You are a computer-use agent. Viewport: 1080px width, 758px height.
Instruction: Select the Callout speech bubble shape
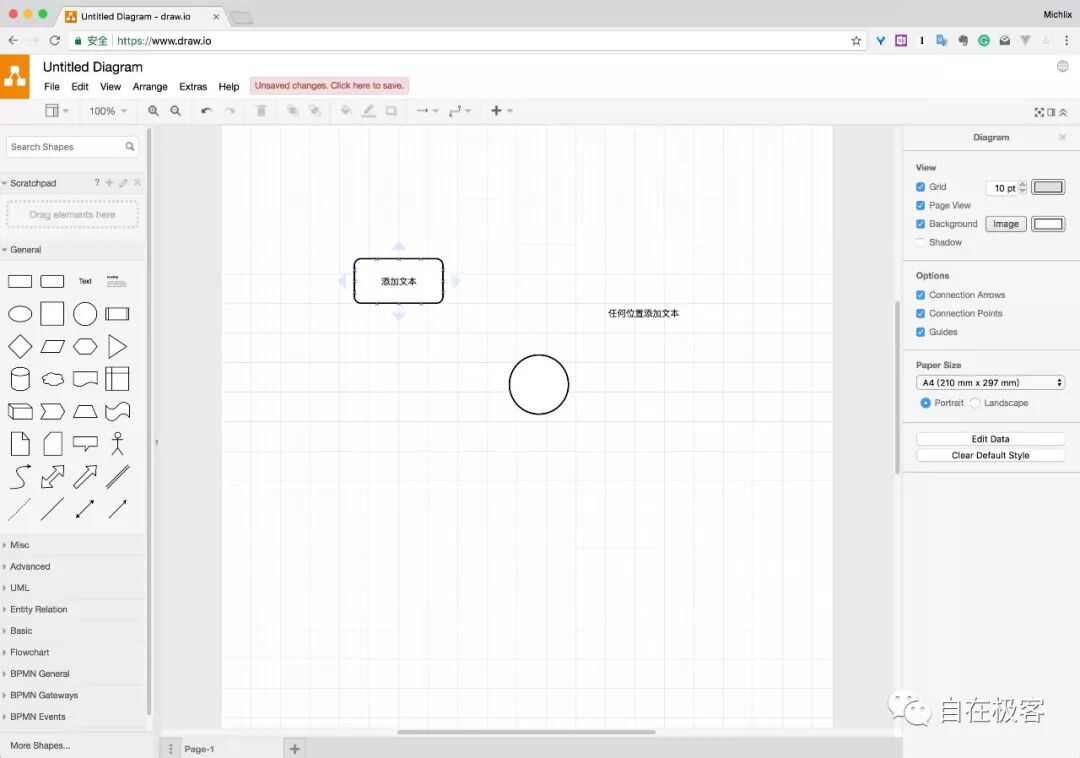tap(85, 443)
